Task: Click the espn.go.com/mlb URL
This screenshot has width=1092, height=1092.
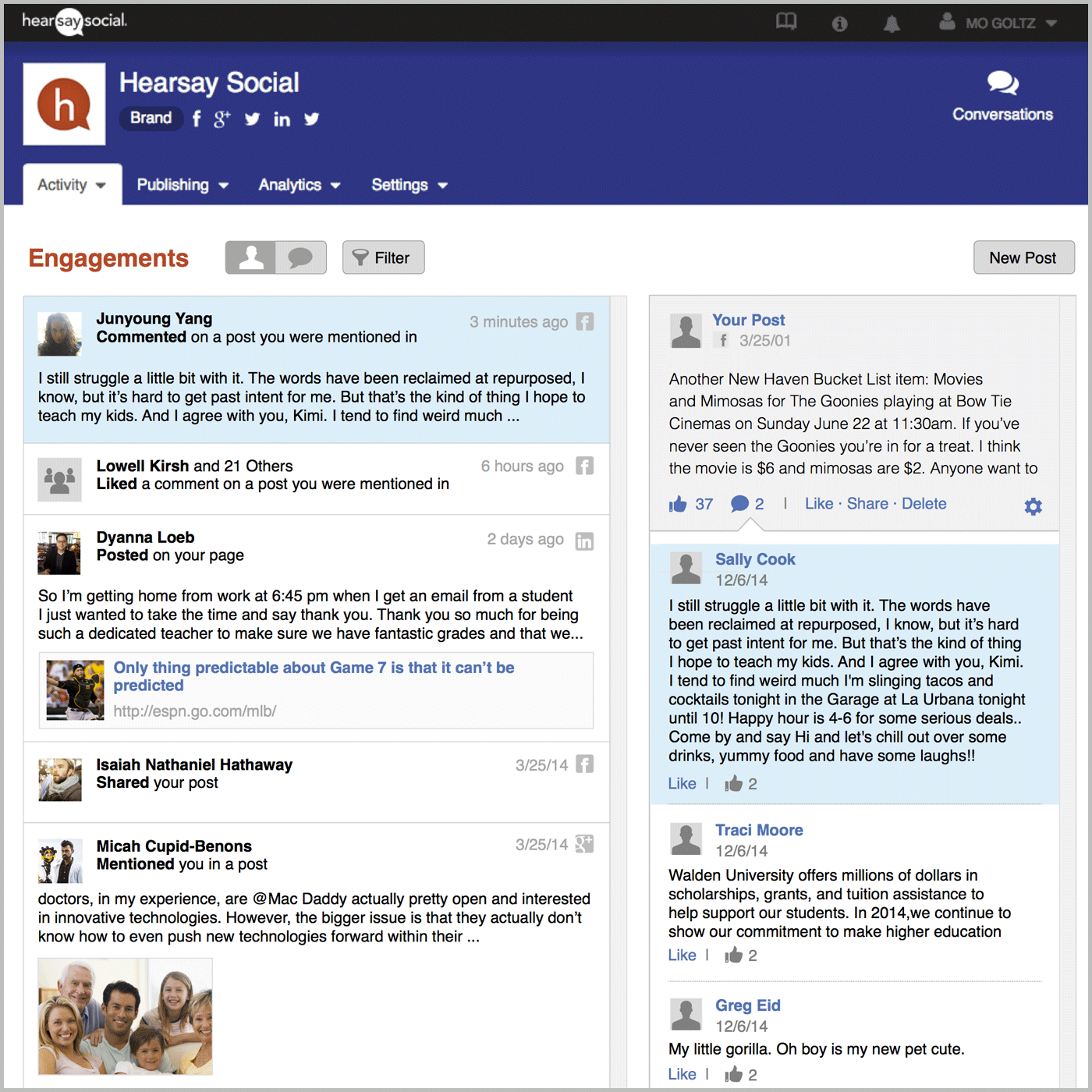Action: [195, 711]
